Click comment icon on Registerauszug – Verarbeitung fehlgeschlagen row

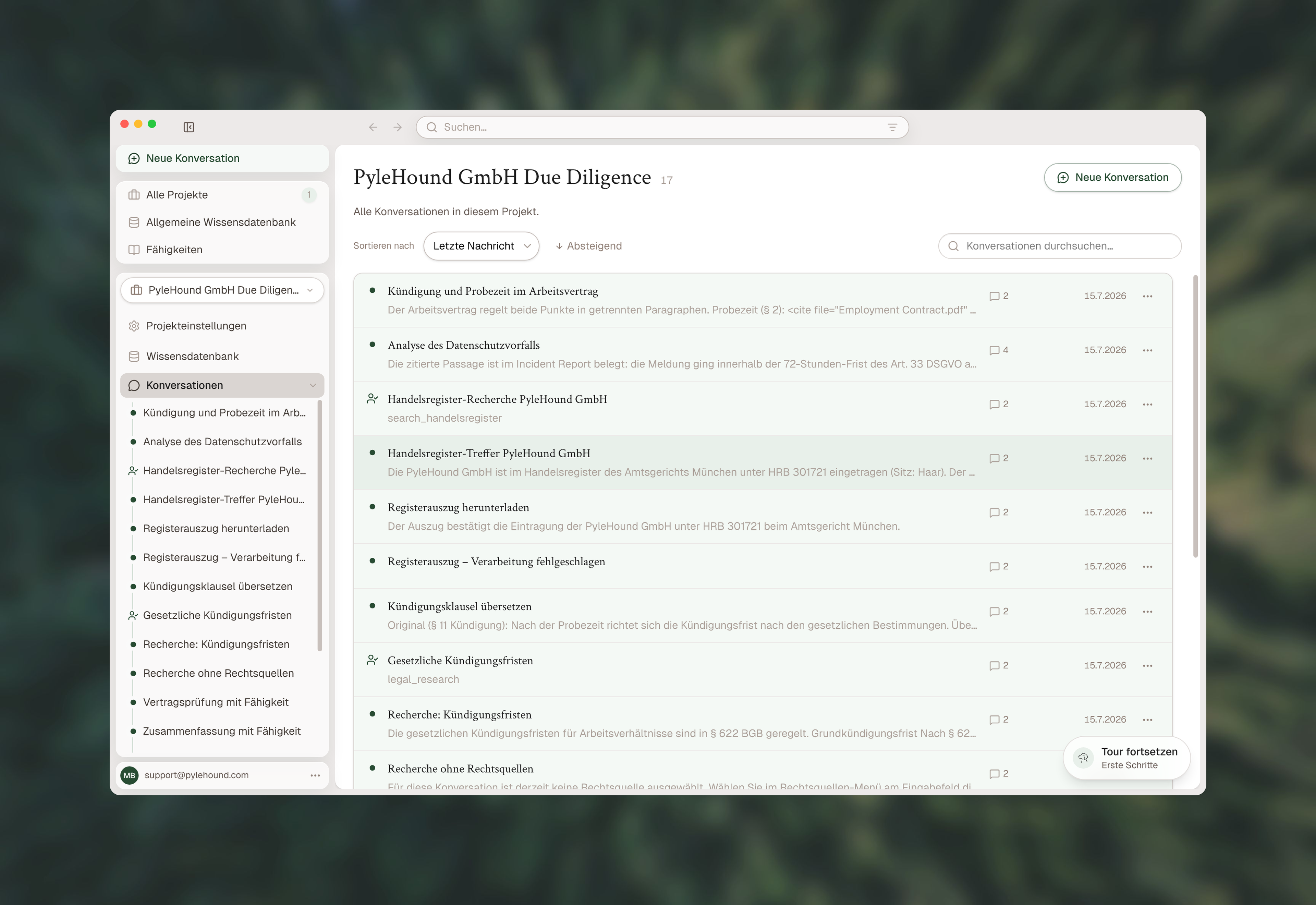[x=994, y=566]
